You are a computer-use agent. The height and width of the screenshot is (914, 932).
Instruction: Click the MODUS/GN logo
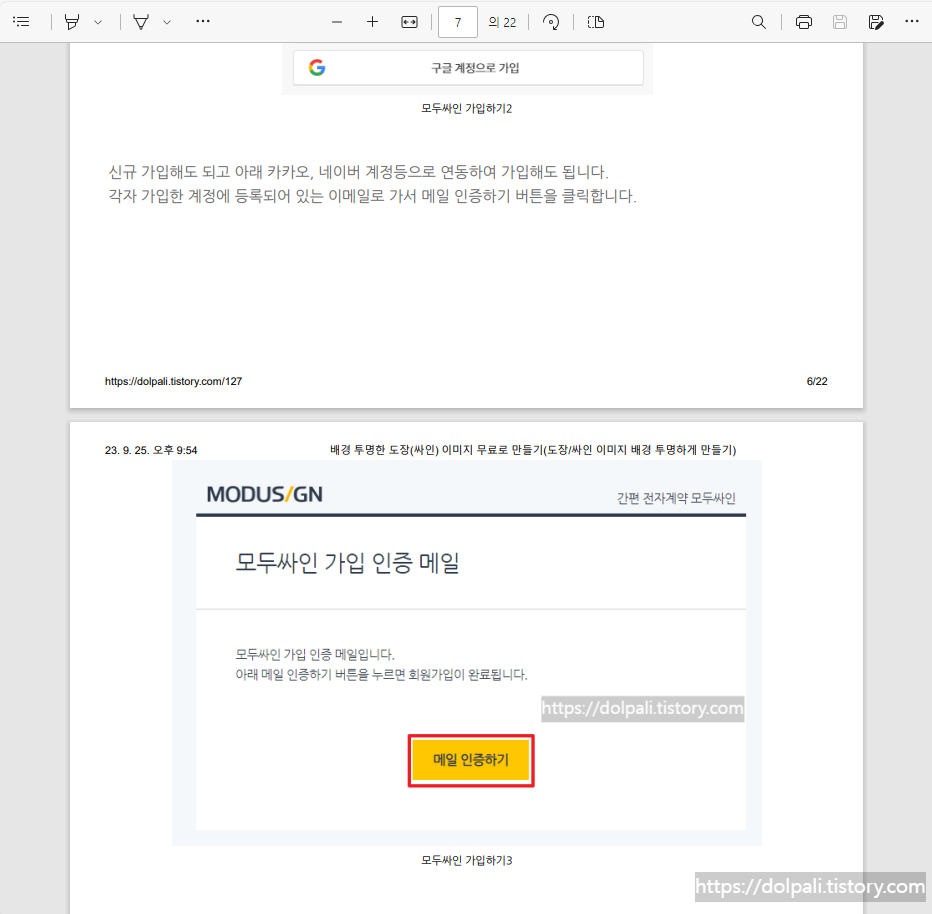(x=265, y=494)
